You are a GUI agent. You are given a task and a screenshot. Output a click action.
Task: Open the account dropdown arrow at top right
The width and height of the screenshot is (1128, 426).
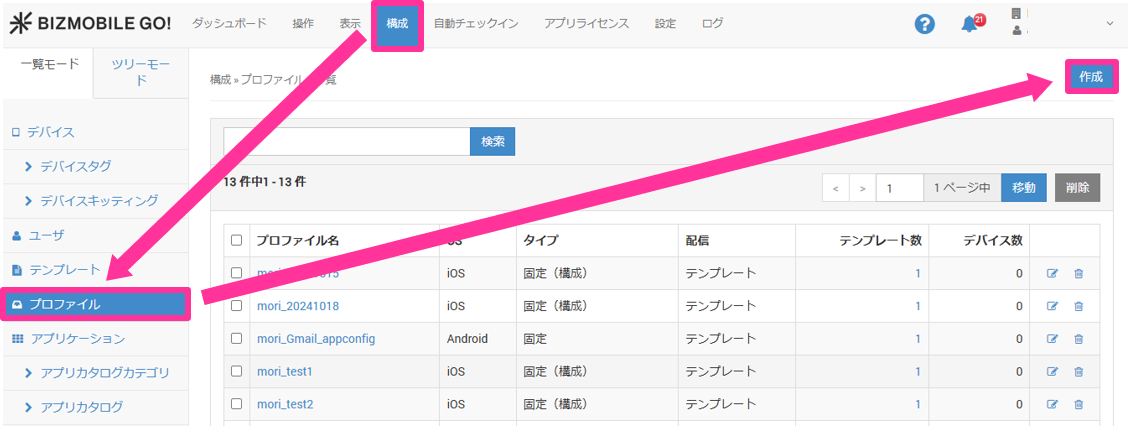(x=1110, y=24)
